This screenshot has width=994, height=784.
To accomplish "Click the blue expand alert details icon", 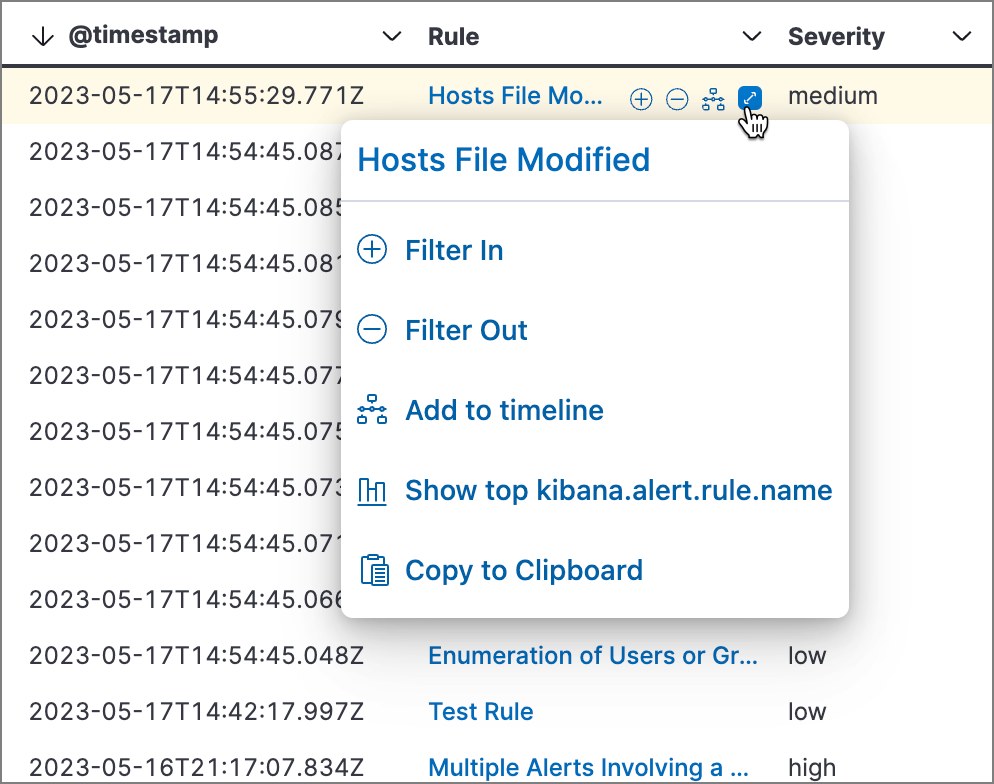I will click(x=748, y=98).
